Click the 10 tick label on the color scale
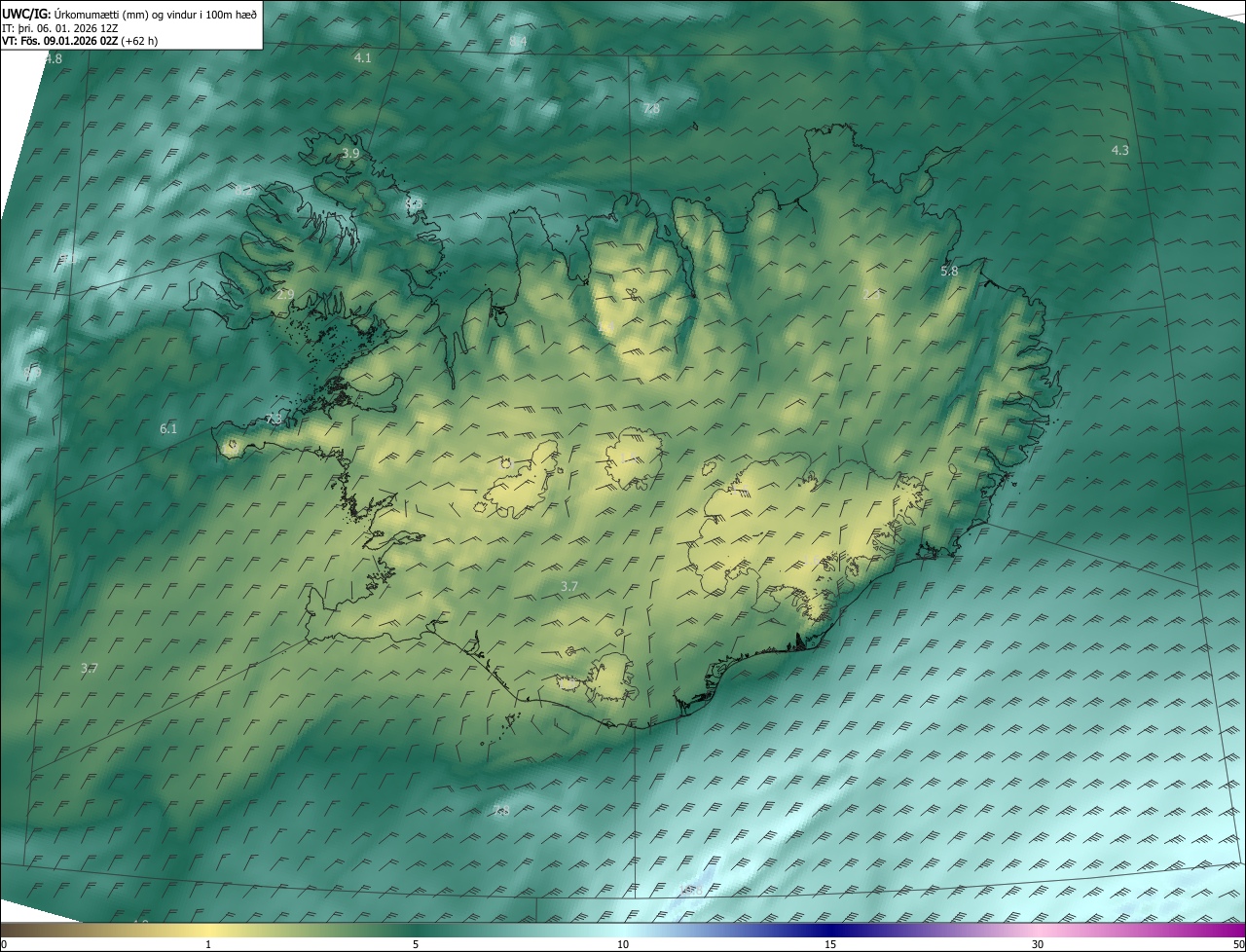The width and height of the screenshot is (1246, 952). tap(623, 945)
